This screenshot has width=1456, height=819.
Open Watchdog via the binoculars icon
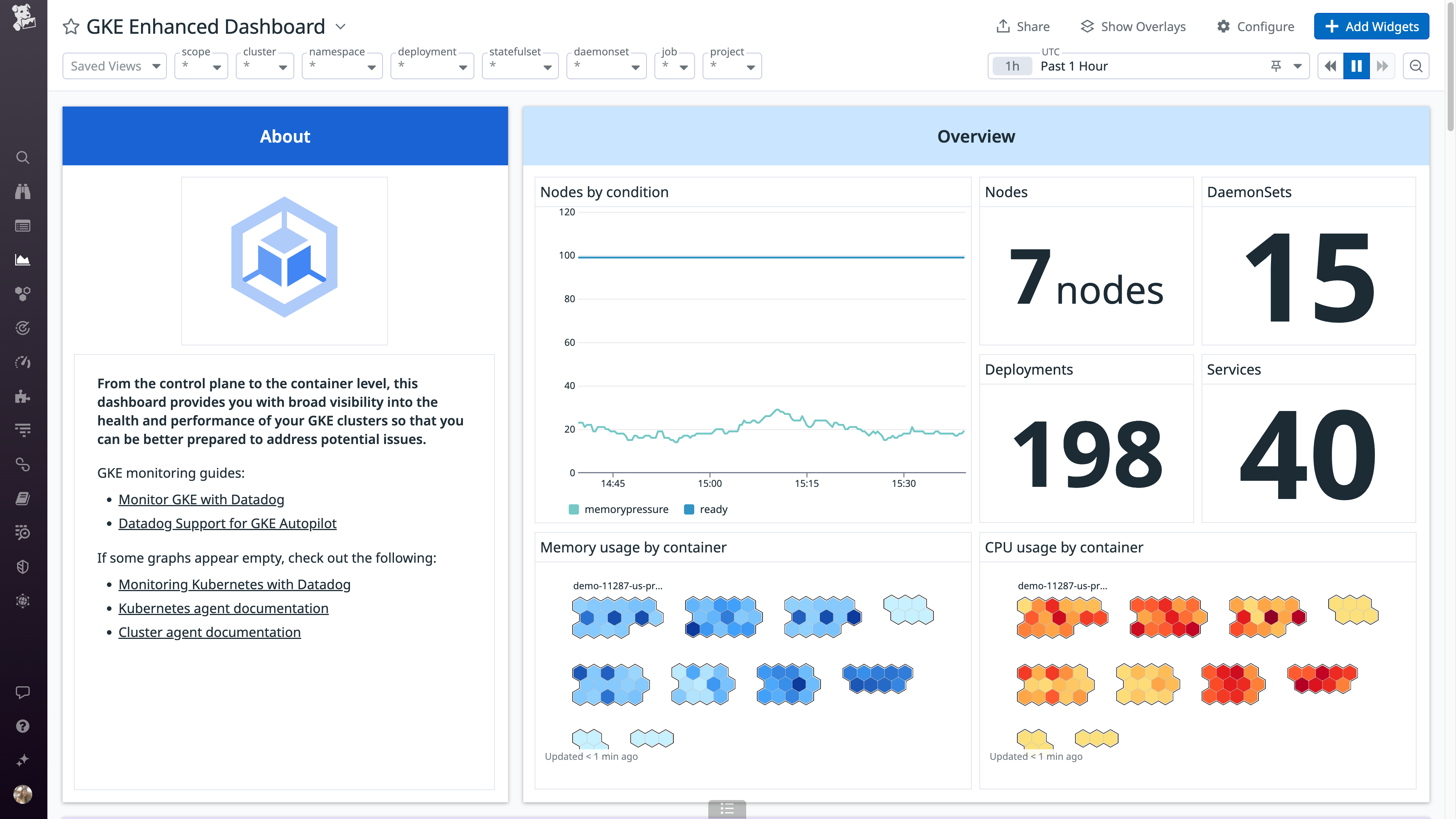coord(23,191)
